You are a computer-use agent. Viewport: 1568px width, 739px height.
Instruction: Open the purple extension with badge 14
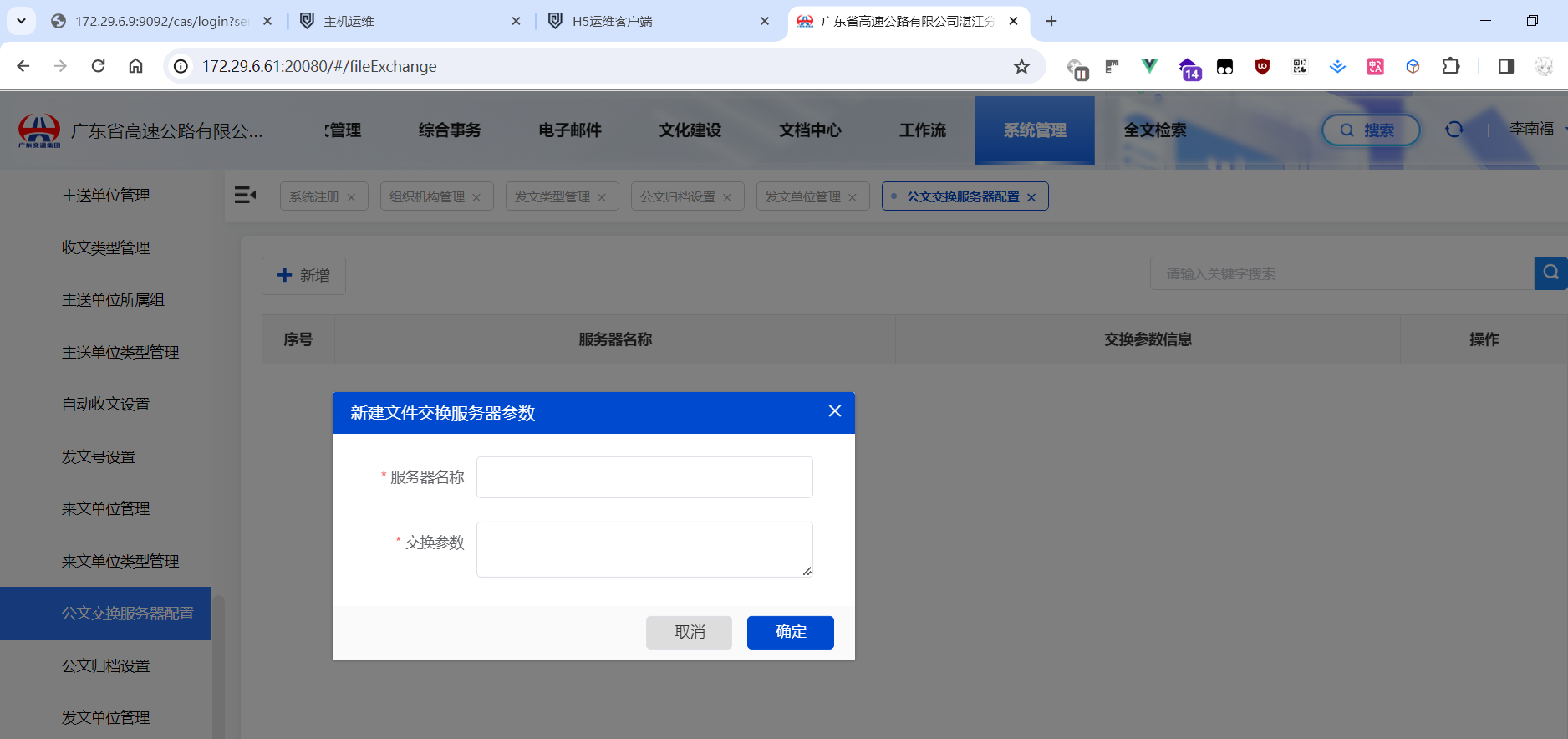click(1189, 69)
